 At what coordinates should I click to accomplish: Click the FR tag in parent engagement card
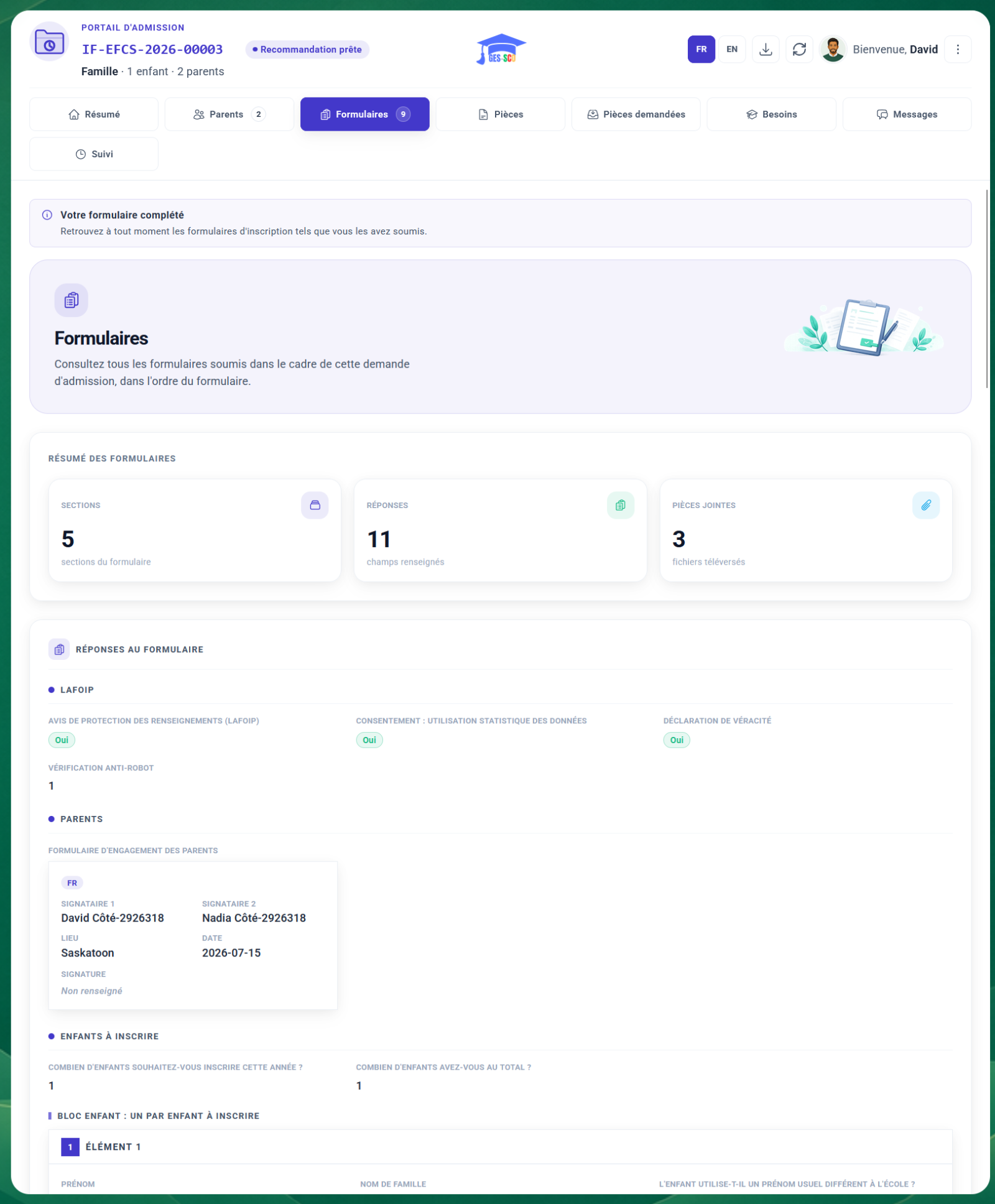coord(72,883)
